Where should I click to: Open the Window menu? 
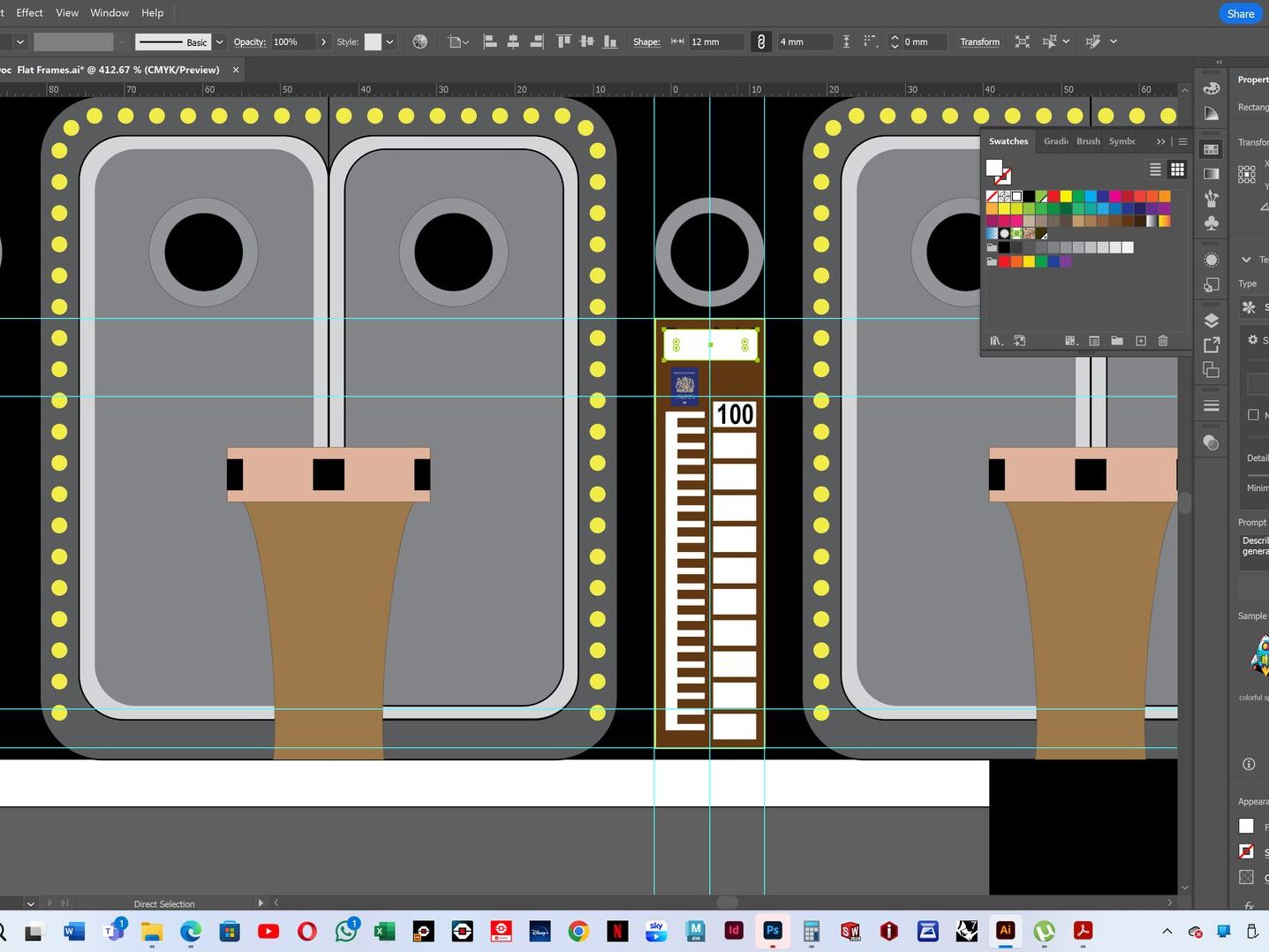click(110, 12)
